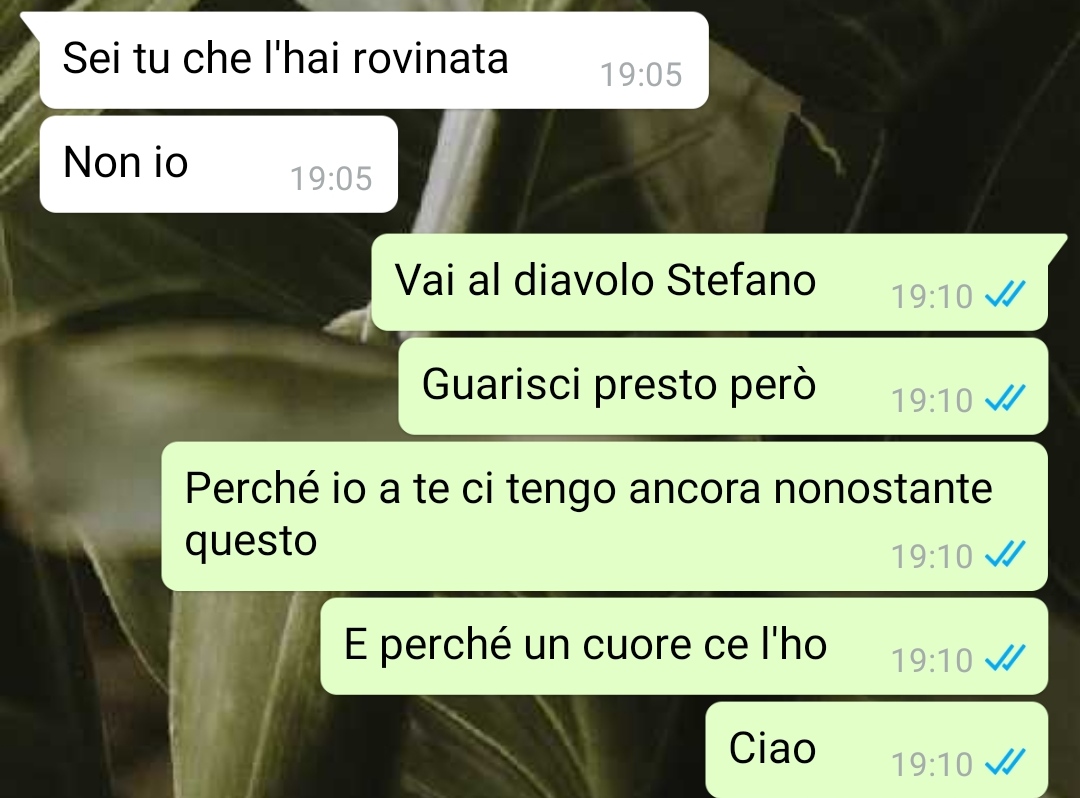Image resolution: width=1080 pixels, height=798 pixels.
Task: Tap the double-check read receipt on 'Vai al diavolo Stefano'
Action: coord(1005,294)
